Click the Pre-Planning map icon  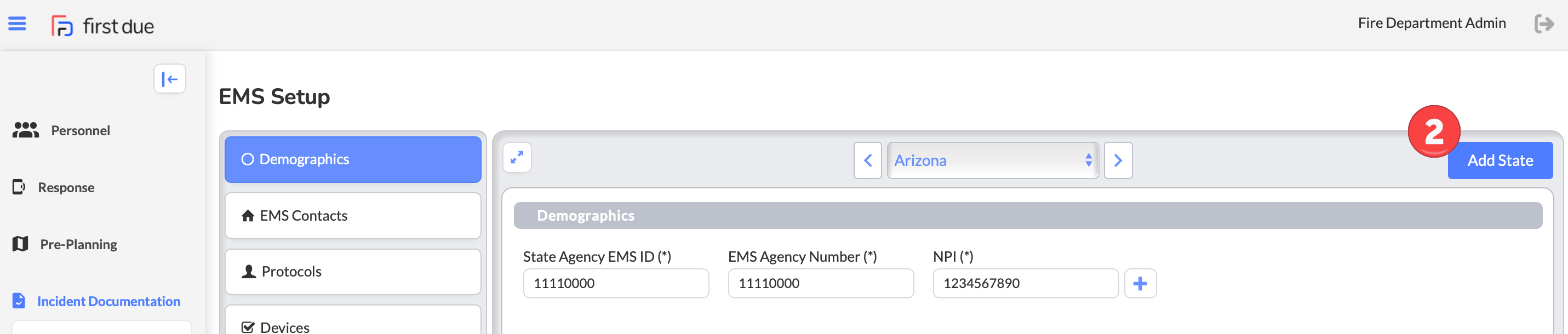(20, 244)
